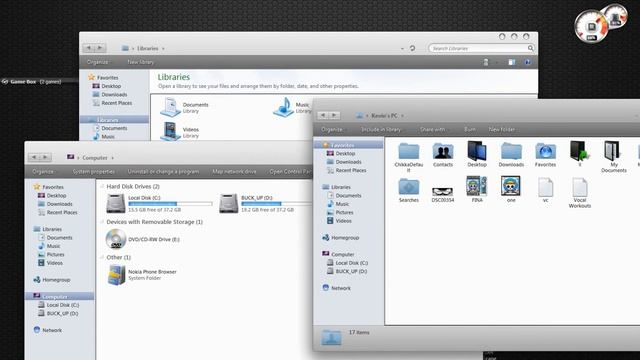Click Map network drive in Computer toolbar
This screenshot has height=360, width=640.
(234, 171)
